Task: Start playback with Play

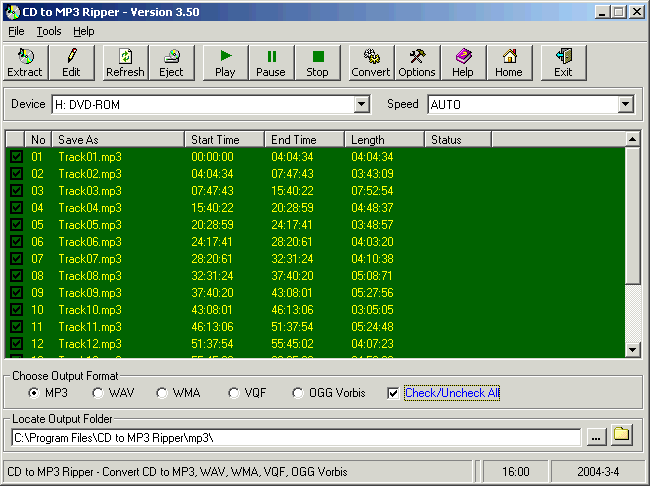Action: [226, 63]
